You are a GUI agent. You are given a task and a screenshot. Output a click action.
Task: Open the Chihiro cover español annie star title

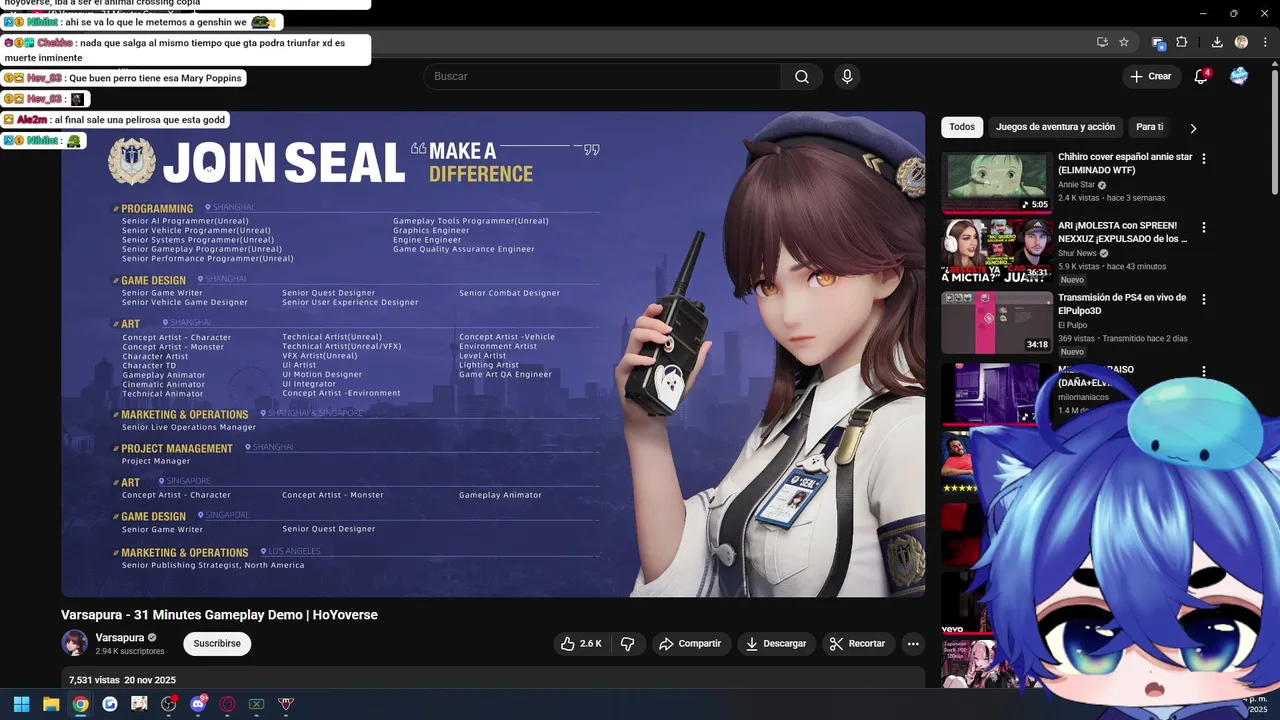click(x=1125, y=164)
